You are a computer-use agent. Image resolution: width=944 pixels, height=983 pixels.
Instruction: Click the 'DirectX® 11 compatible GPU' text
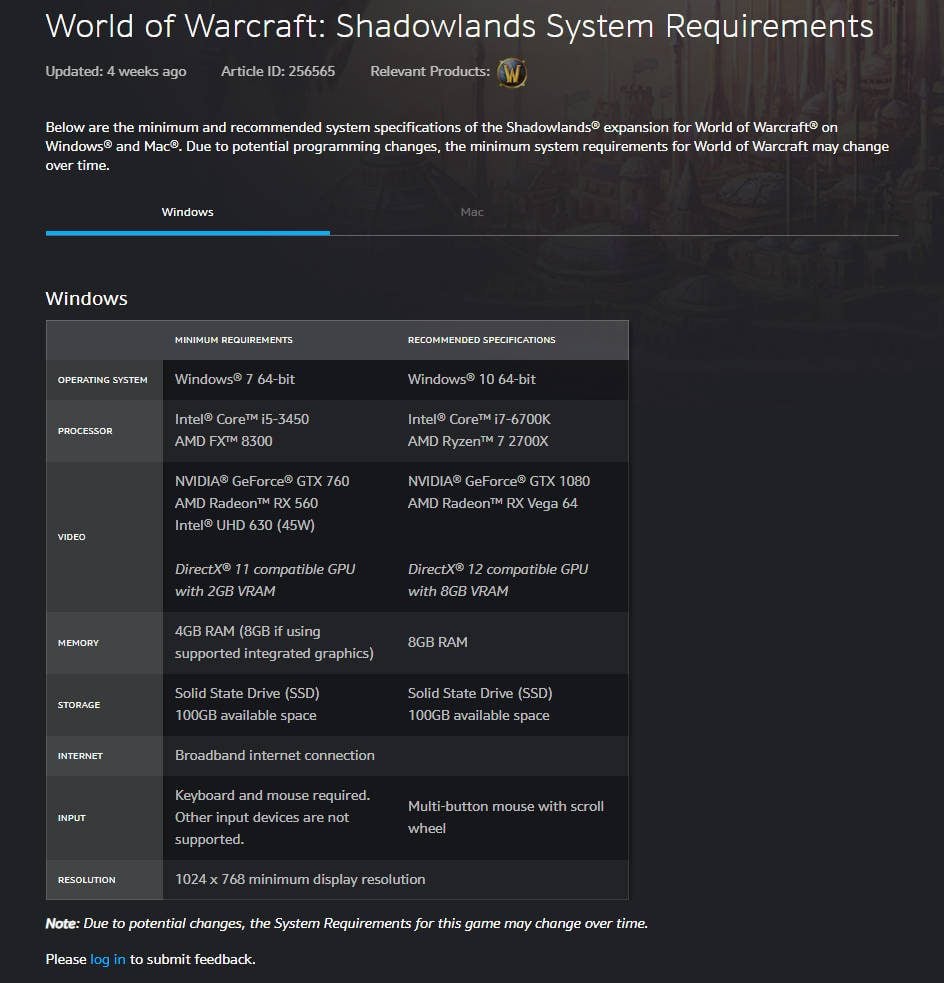pos(265,569)
